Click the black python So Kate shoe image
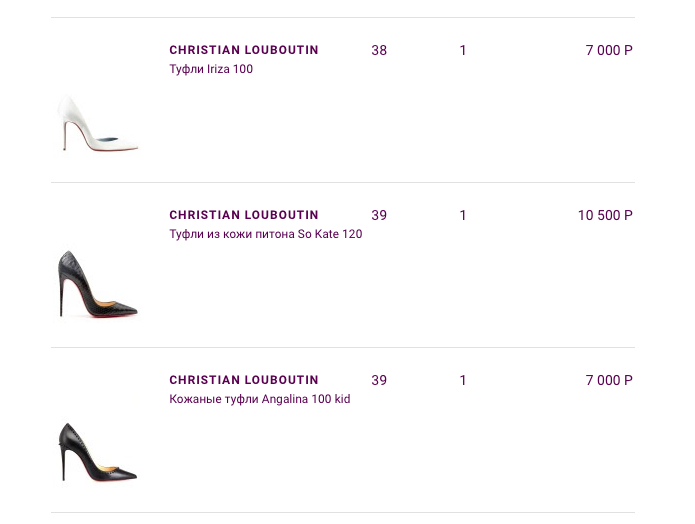695x524 pixels. coord(97,285)
